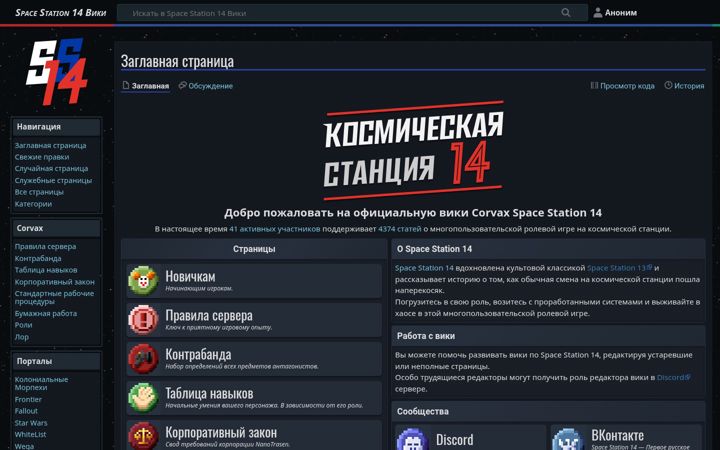Click the Космическая Станция 14 banner
The image size is (720, 450).
[413, 151]
